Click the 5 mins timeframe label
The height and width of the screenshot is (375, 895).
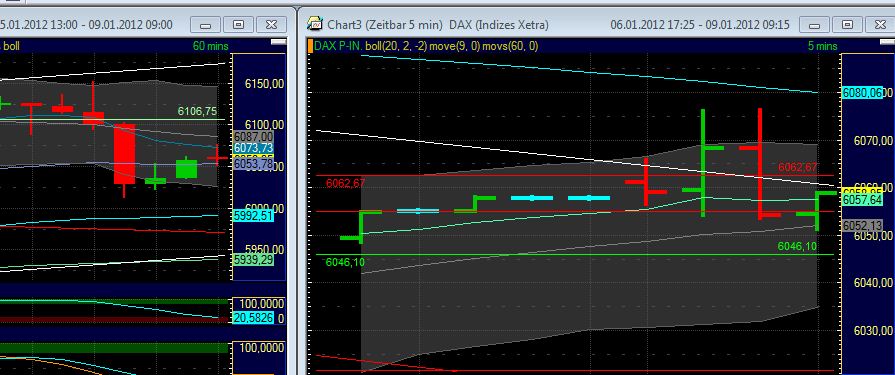coord(823,46)
